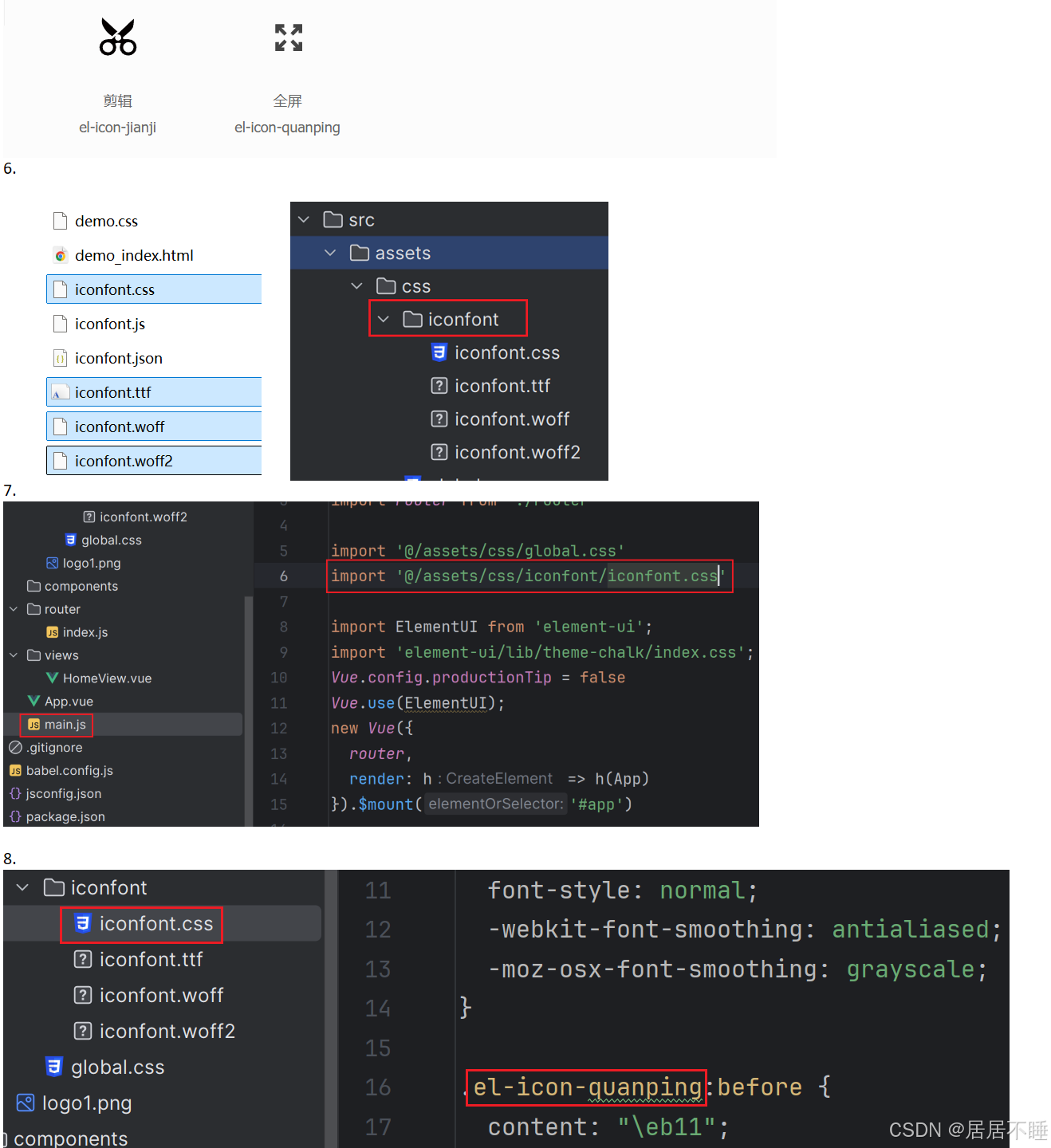Click the Vue icon beside HomeView.vue
Viewport: 1051px width, 1148px height.
coord(52,678)
